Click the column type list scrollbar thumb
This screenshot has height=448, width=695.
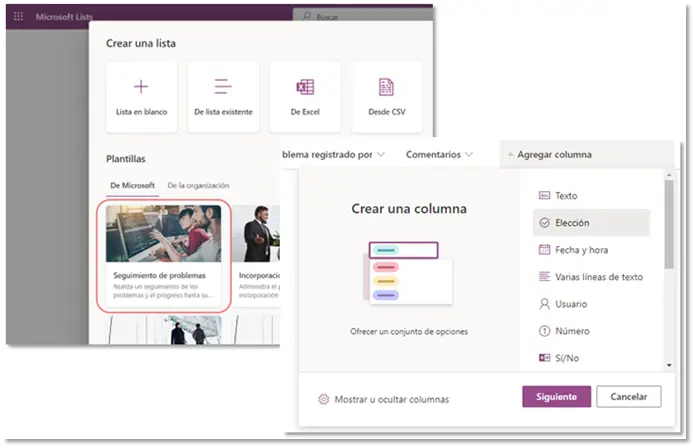669,224
